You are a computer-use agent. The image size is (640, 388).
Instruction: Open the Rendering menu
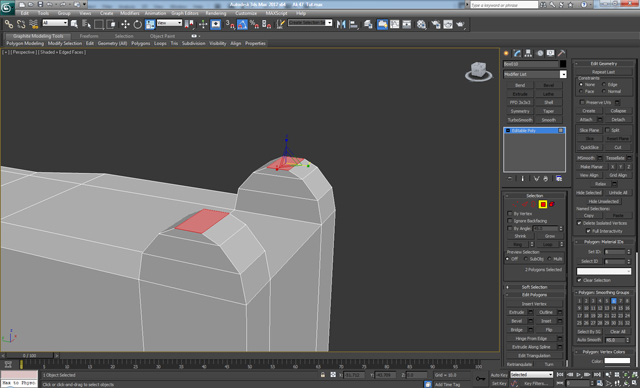pos(216,13)
